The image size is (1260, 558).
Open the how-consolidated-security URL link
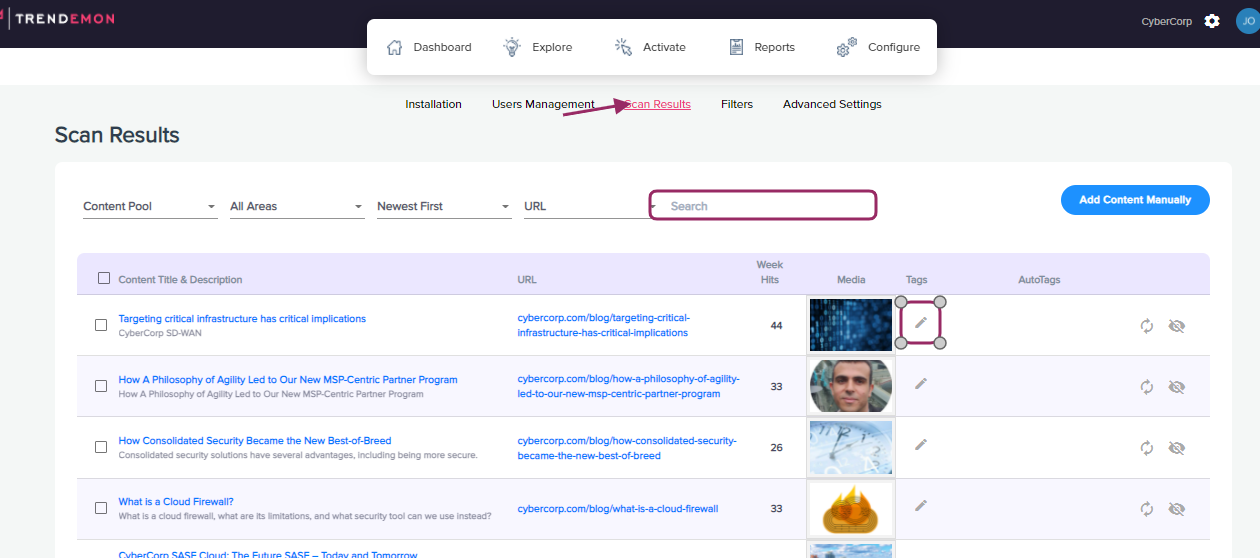click(x=627, y=448)
